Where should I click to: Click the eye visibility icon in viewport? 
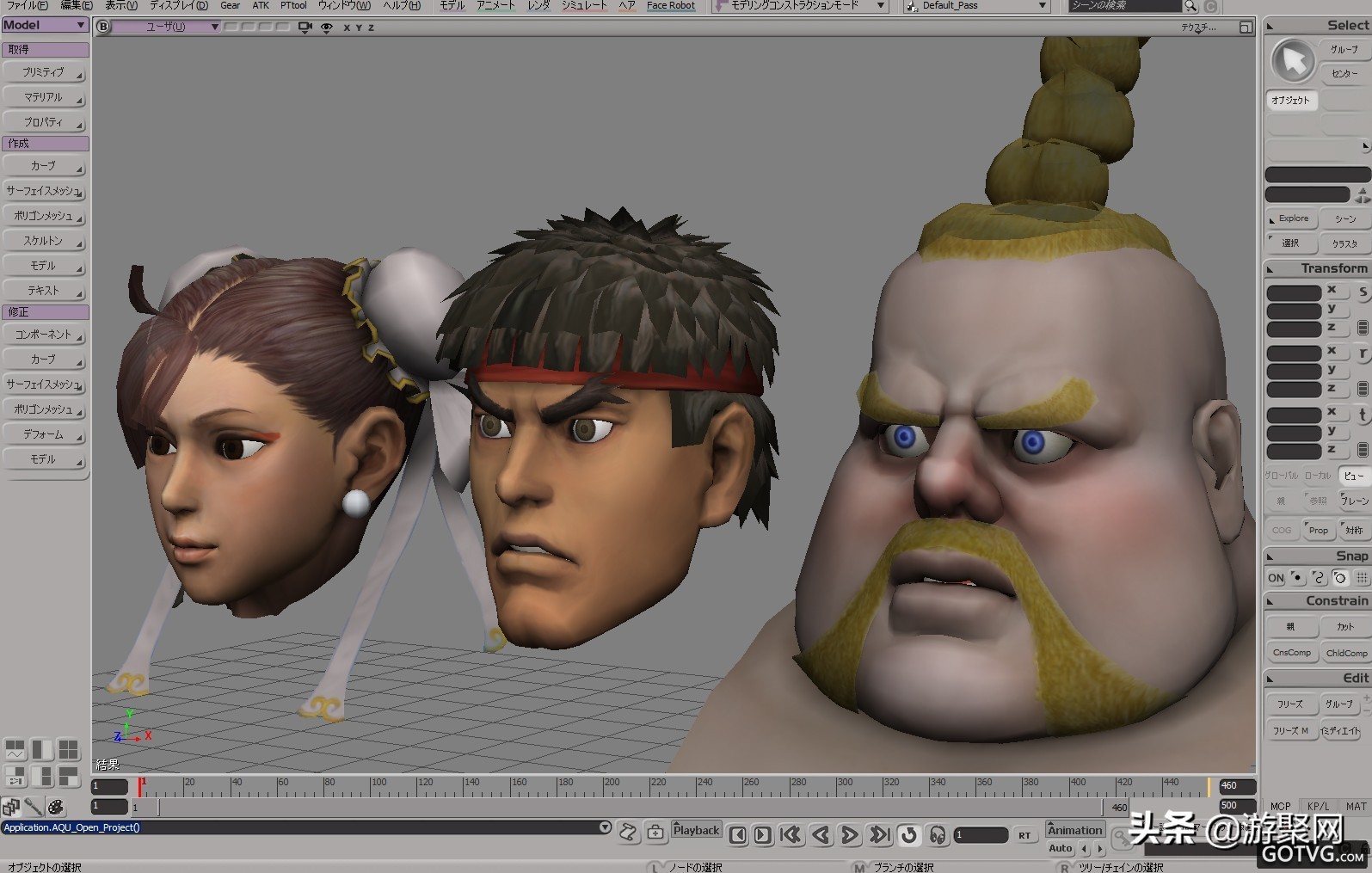[327, 28]
